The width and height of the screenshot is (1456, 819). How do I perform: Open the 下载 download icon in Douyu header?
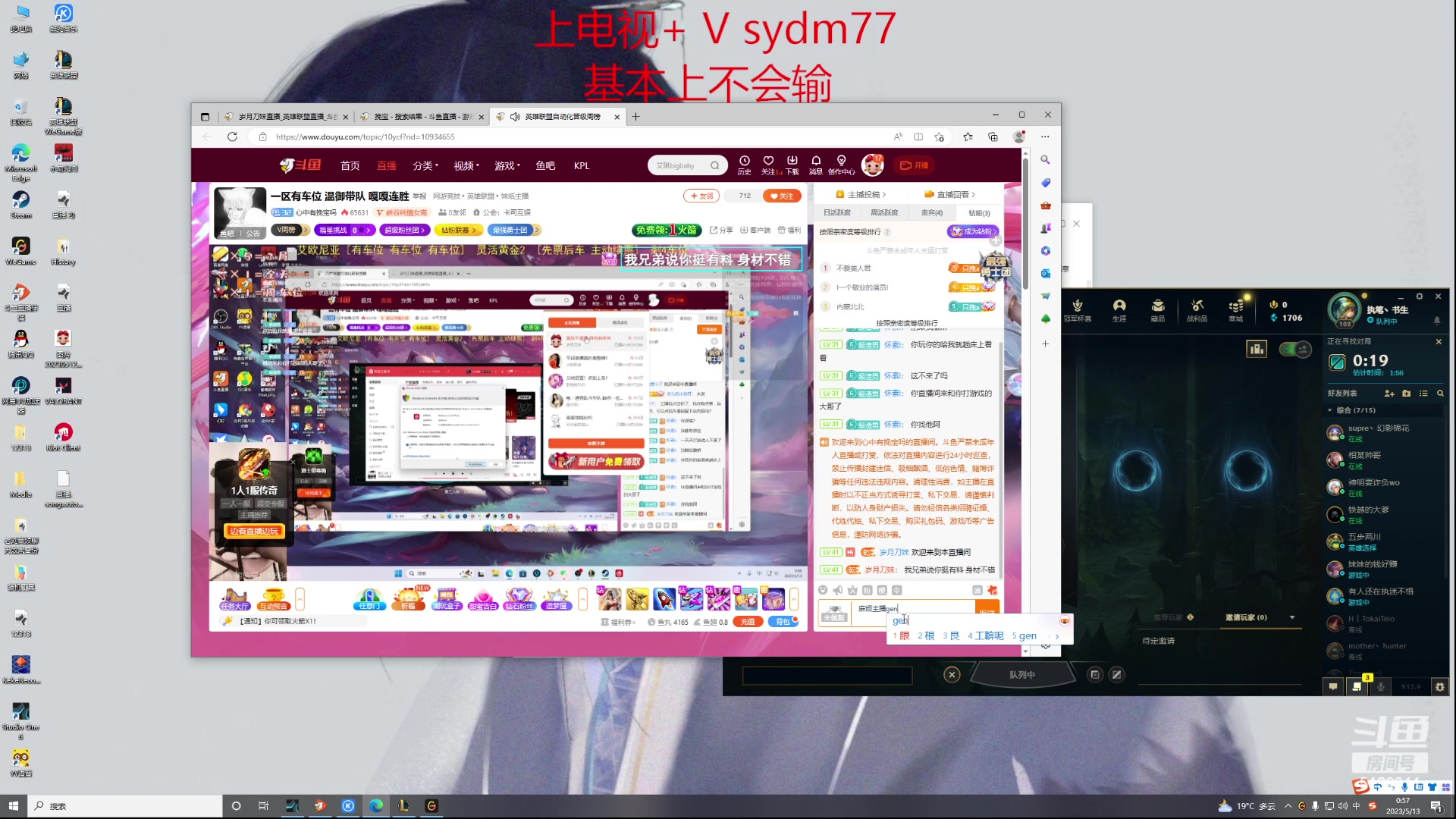792,165
